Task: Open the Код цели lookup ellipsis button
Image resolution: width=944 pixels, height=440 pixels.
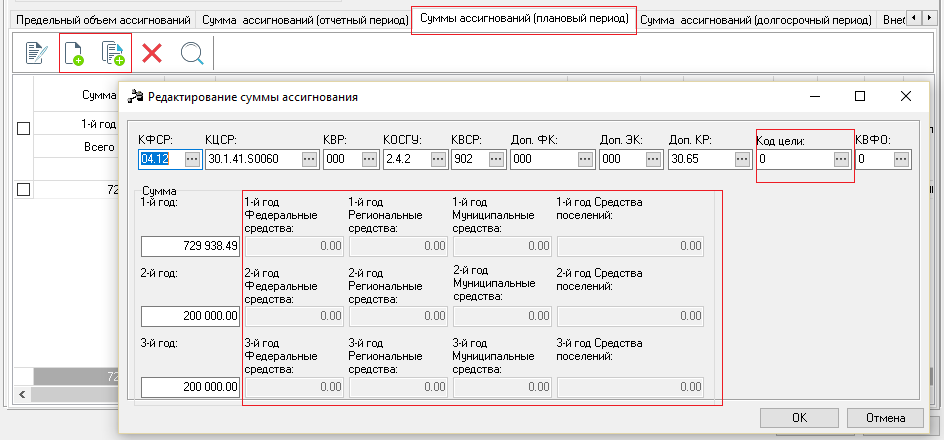Action: point(841,159)
